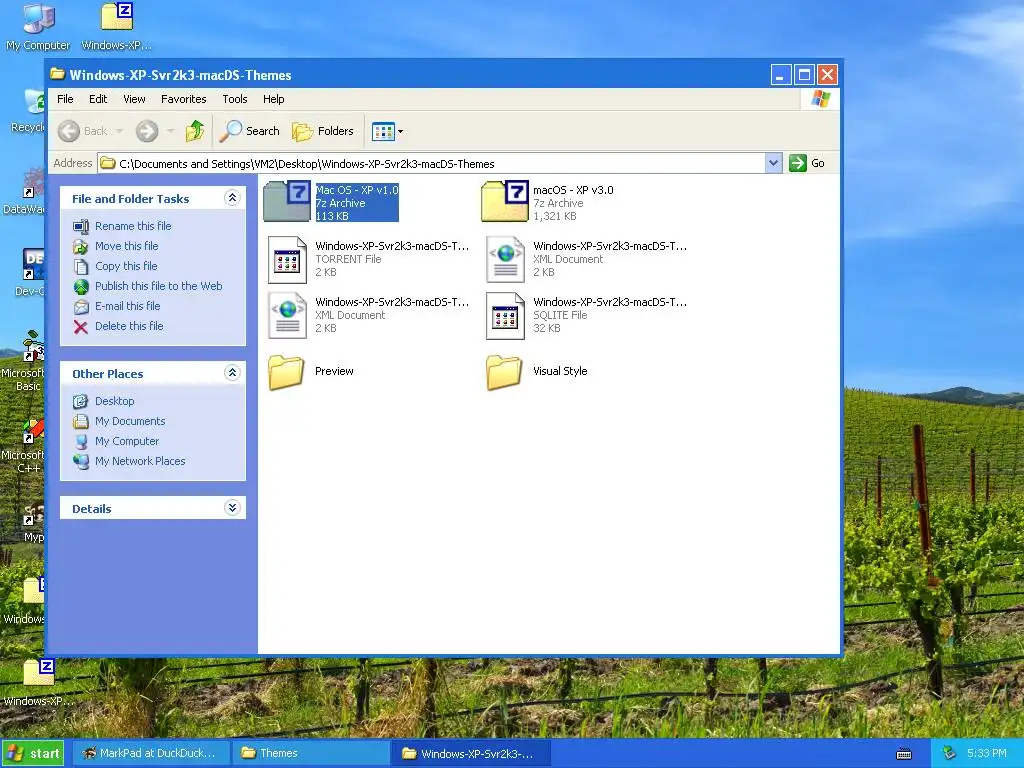Viewport: 1024px width, 768px height.
Task: Click the red X Delete icon
Action: point(81,327)
